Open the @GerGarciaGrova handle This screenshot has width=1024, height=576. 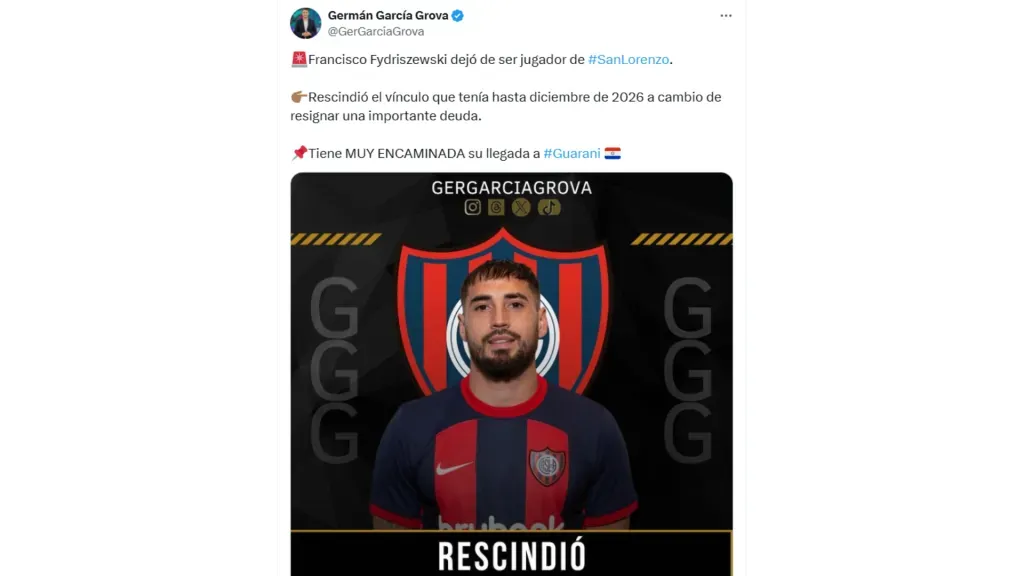[x=376, y=31]
